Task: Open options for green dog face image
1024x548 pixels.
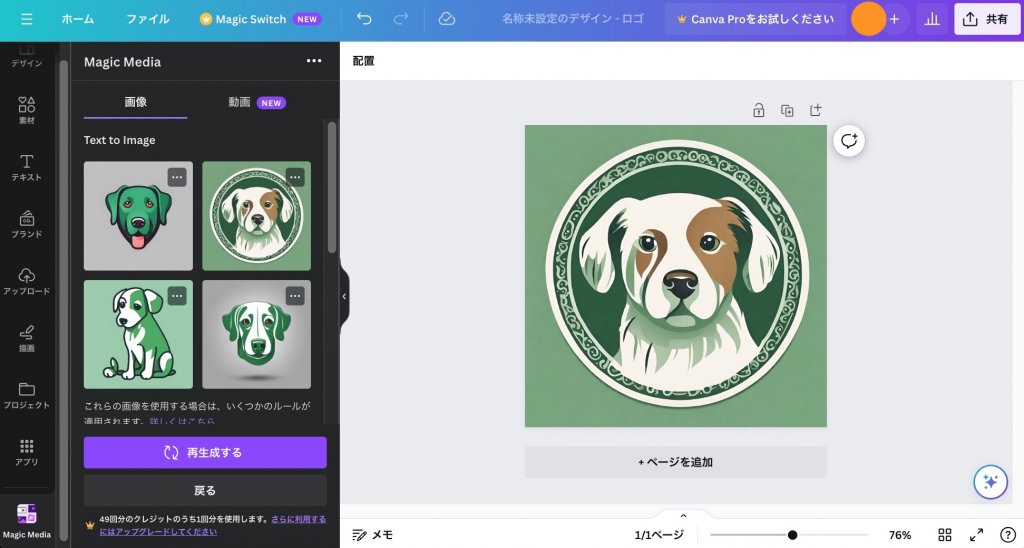Action: tap(177, 177)
